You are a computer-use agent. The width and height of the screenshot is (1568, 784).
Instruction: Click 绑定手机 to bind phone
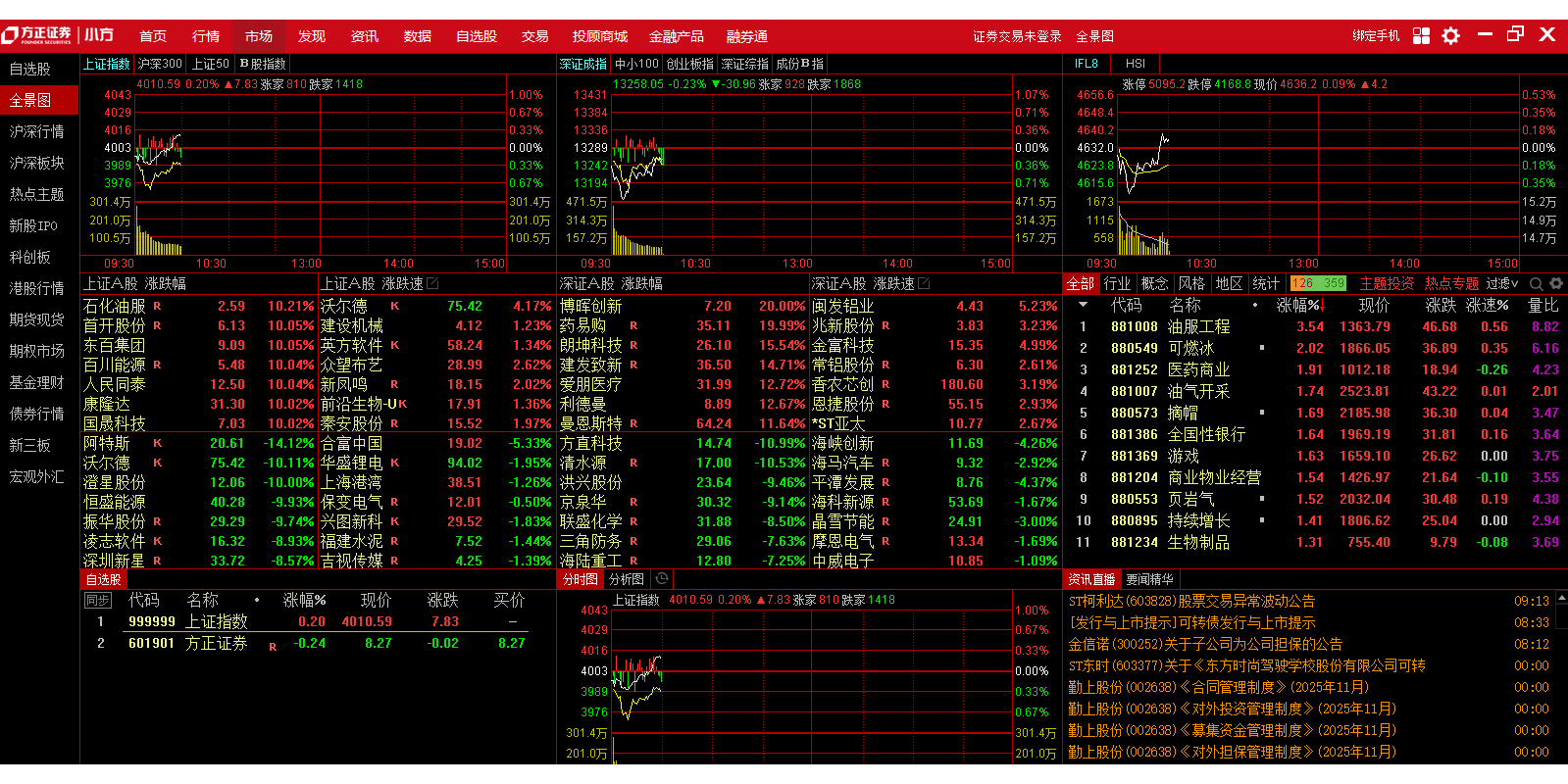click(1376, 36)
